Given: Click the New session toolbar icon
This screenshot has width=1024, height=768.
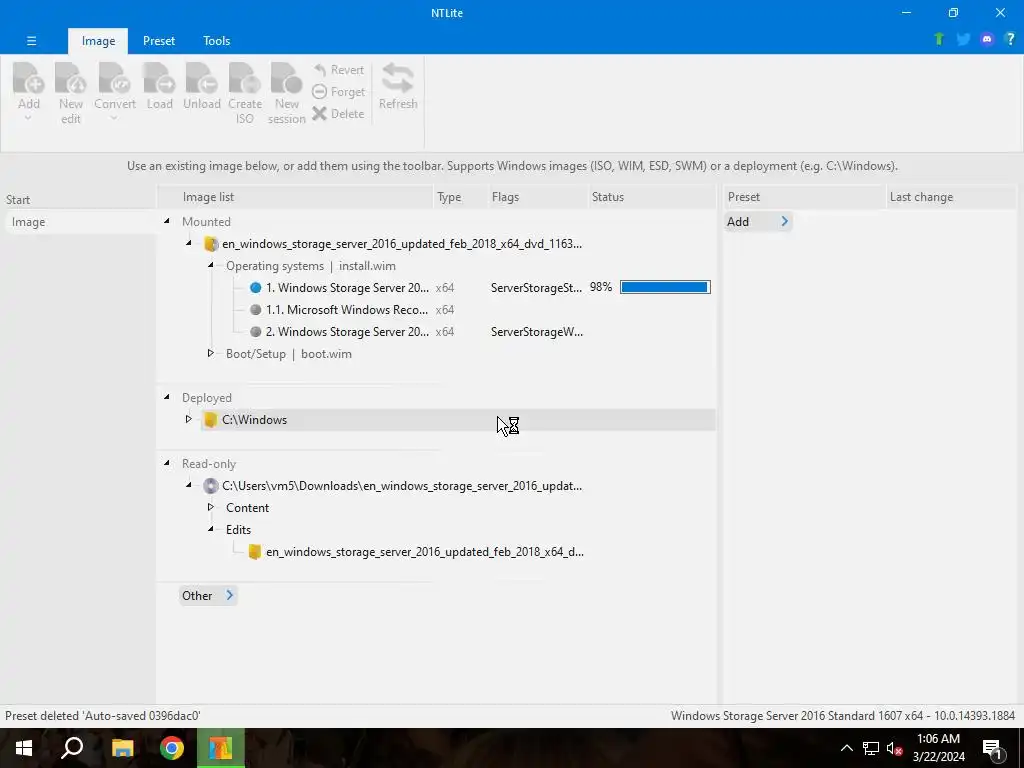Looking at the screenshot, I should tap(286, 78).
